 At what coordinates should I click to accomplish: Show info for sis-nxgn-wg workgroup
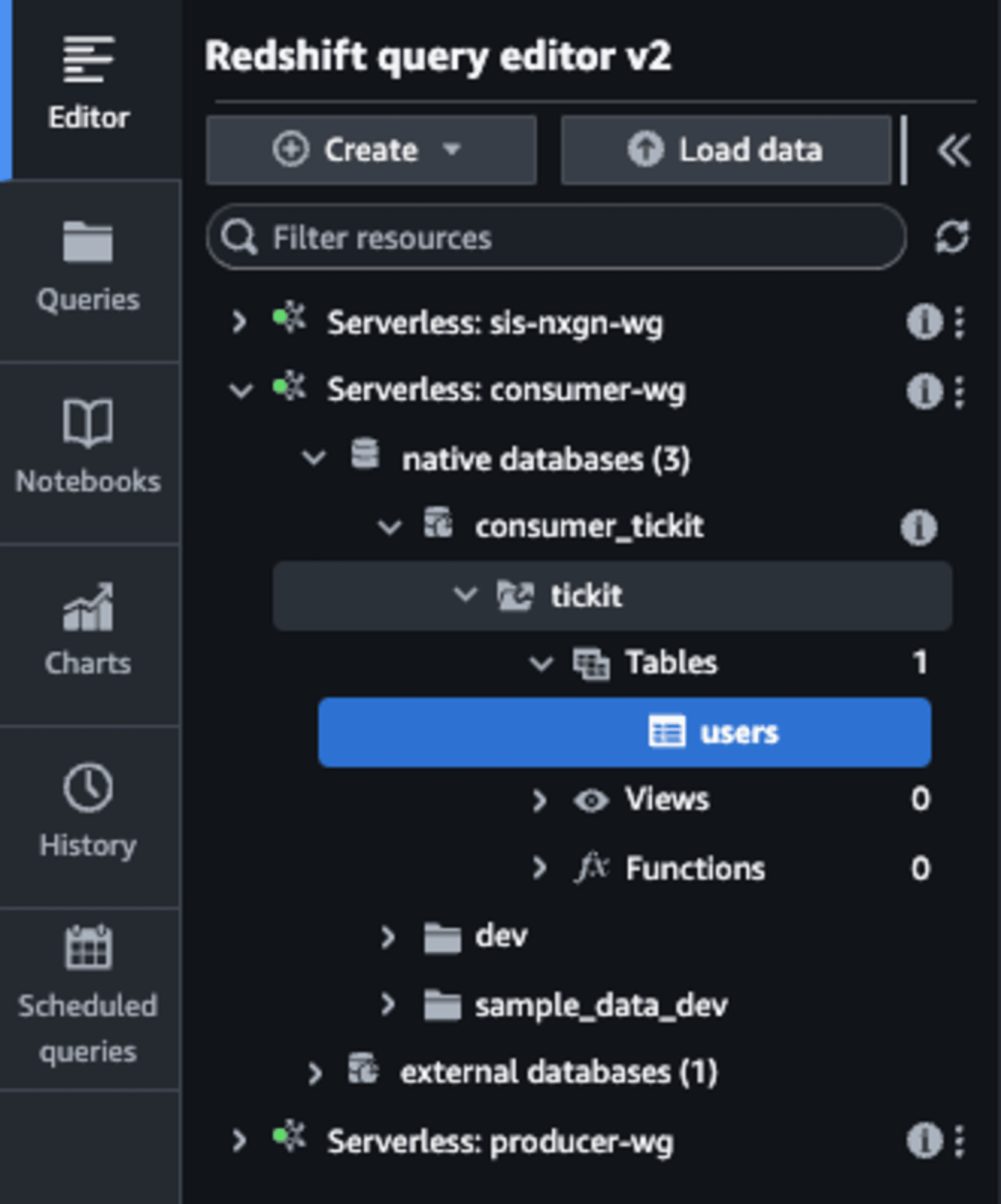(925, 322)
